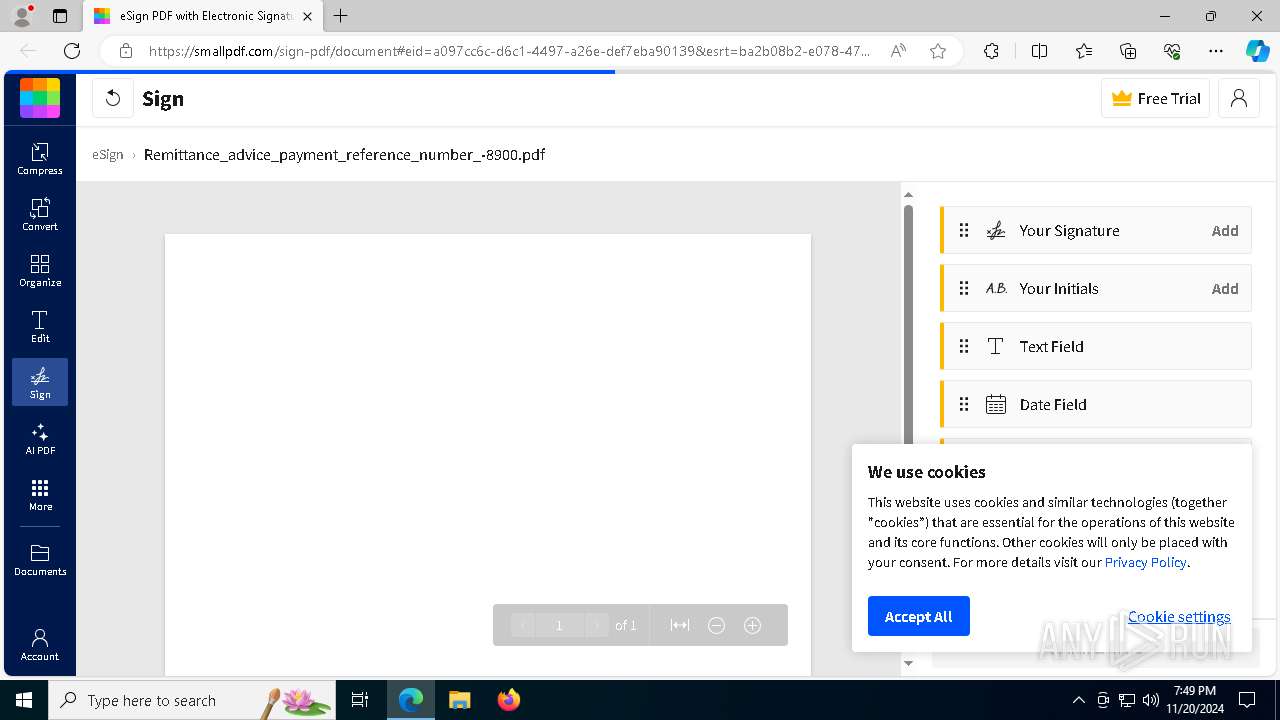Add Your Initials
The height and width of the screenshot is (720, 1280).
pos(1225,289)
